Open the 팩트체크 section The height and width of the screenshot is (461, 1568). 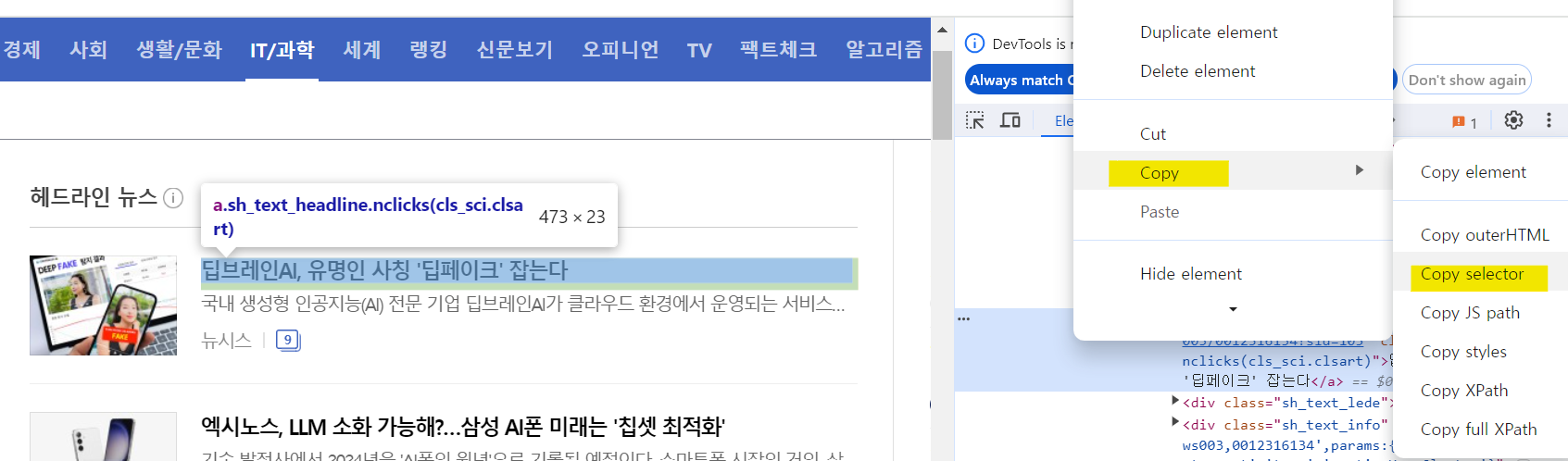pyautogui.click(x=779, y=50)
